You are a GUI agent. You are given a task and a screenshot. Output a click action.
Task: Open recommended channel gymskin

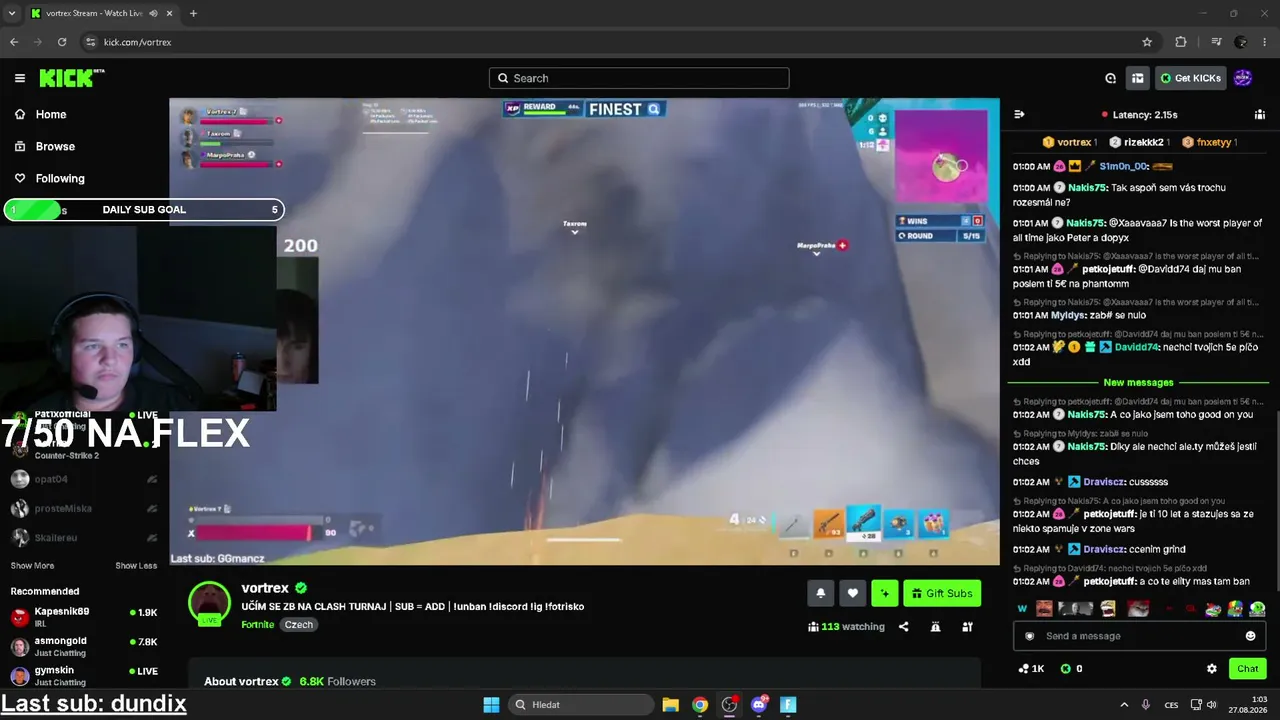point(84,675)
